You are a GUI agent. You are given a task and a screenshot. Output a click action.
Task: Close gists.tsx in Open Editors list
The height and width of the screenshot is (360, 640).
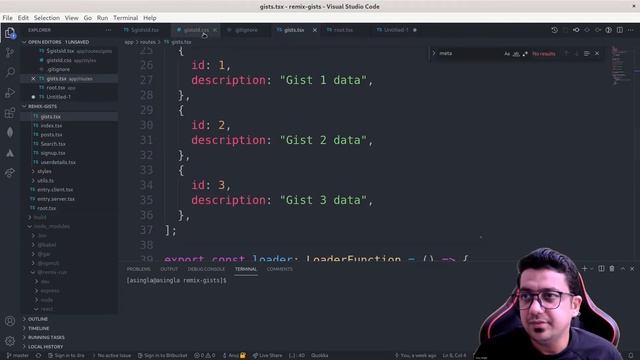(x=33, y=78)
